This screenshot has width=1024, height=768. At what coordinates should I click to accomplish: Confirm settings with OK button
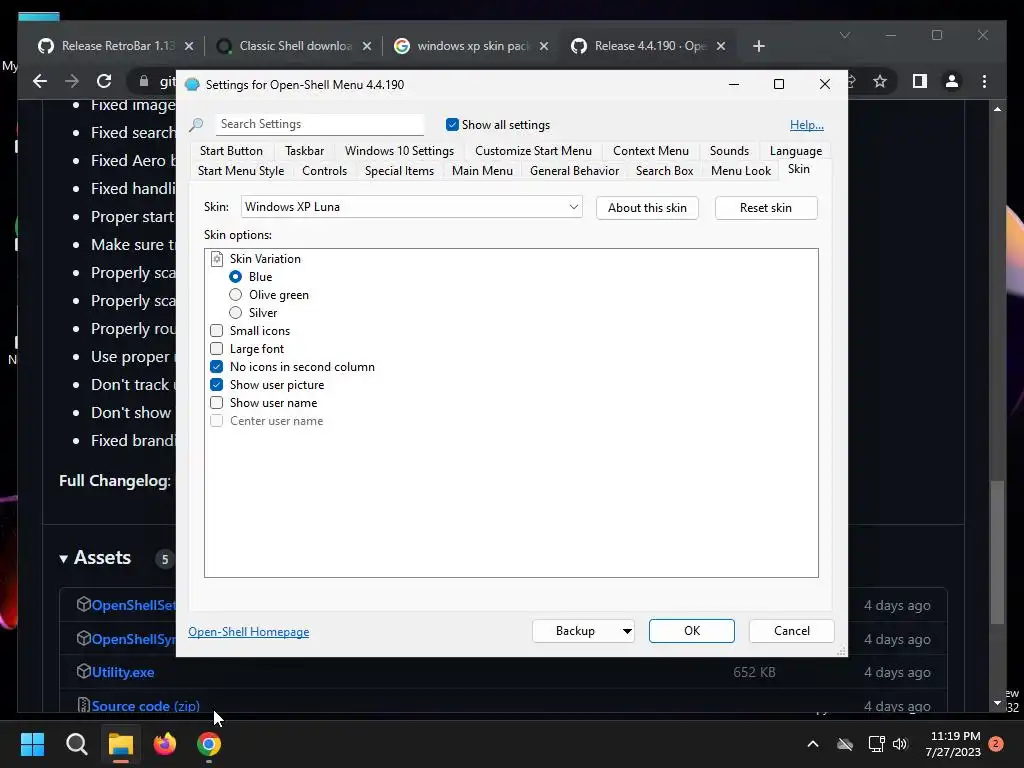[x=692, y=631]
